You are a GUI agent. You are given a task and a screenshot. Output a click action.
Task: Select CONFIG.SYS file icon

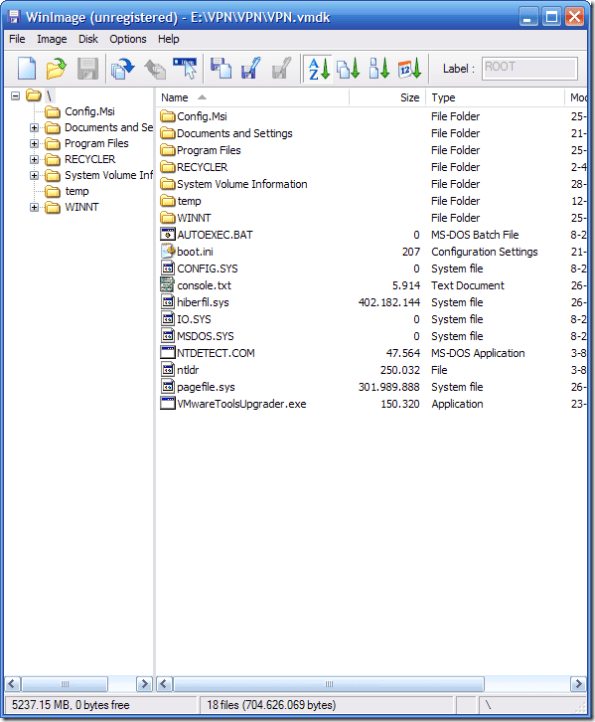[x=168, y=268]
